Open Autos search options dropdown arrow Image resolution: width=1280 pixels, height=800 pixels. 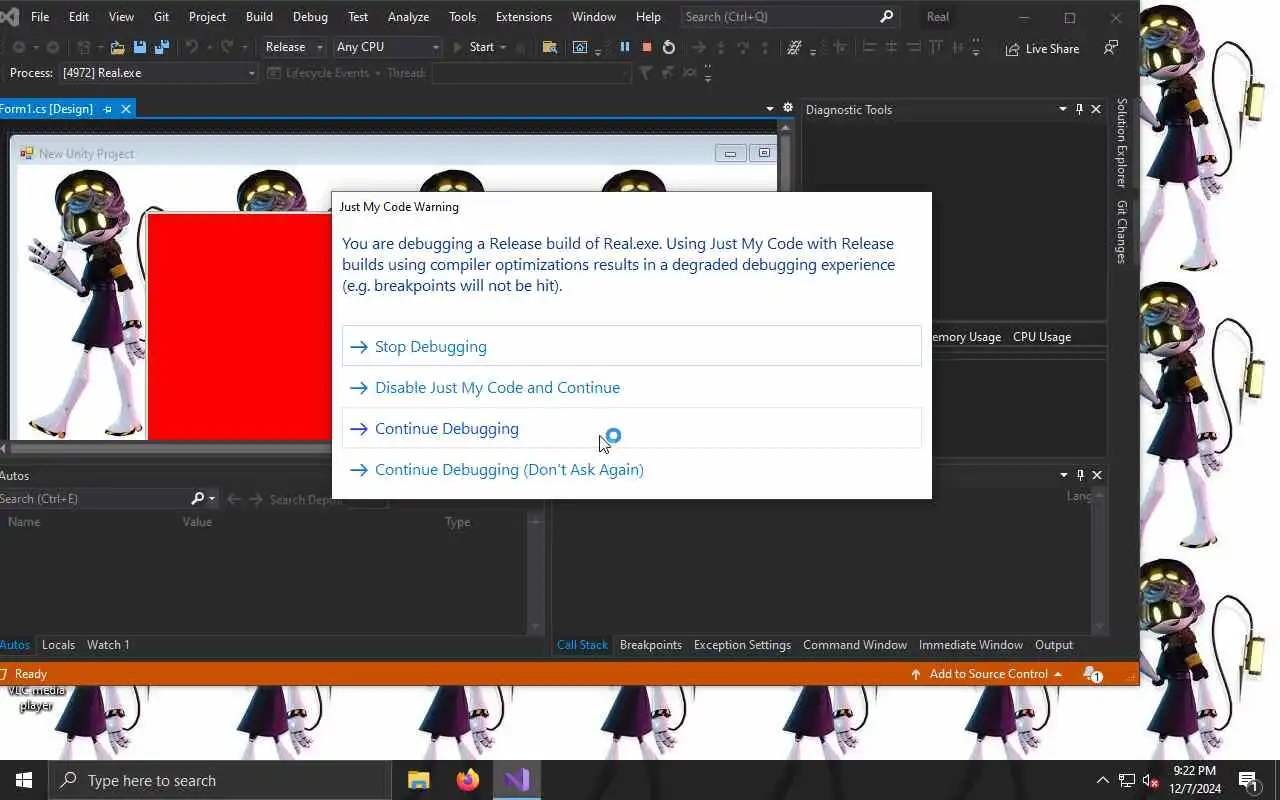point(212,498)
